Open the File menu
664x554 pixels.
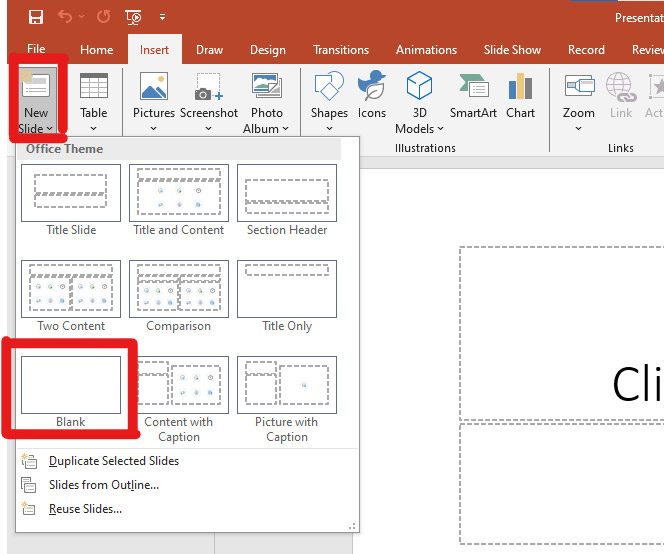[36, 50]
